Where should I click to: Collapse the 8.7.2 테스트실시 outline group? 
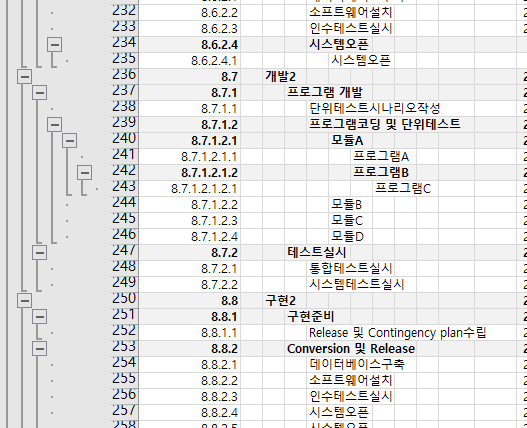click(39, 252)
